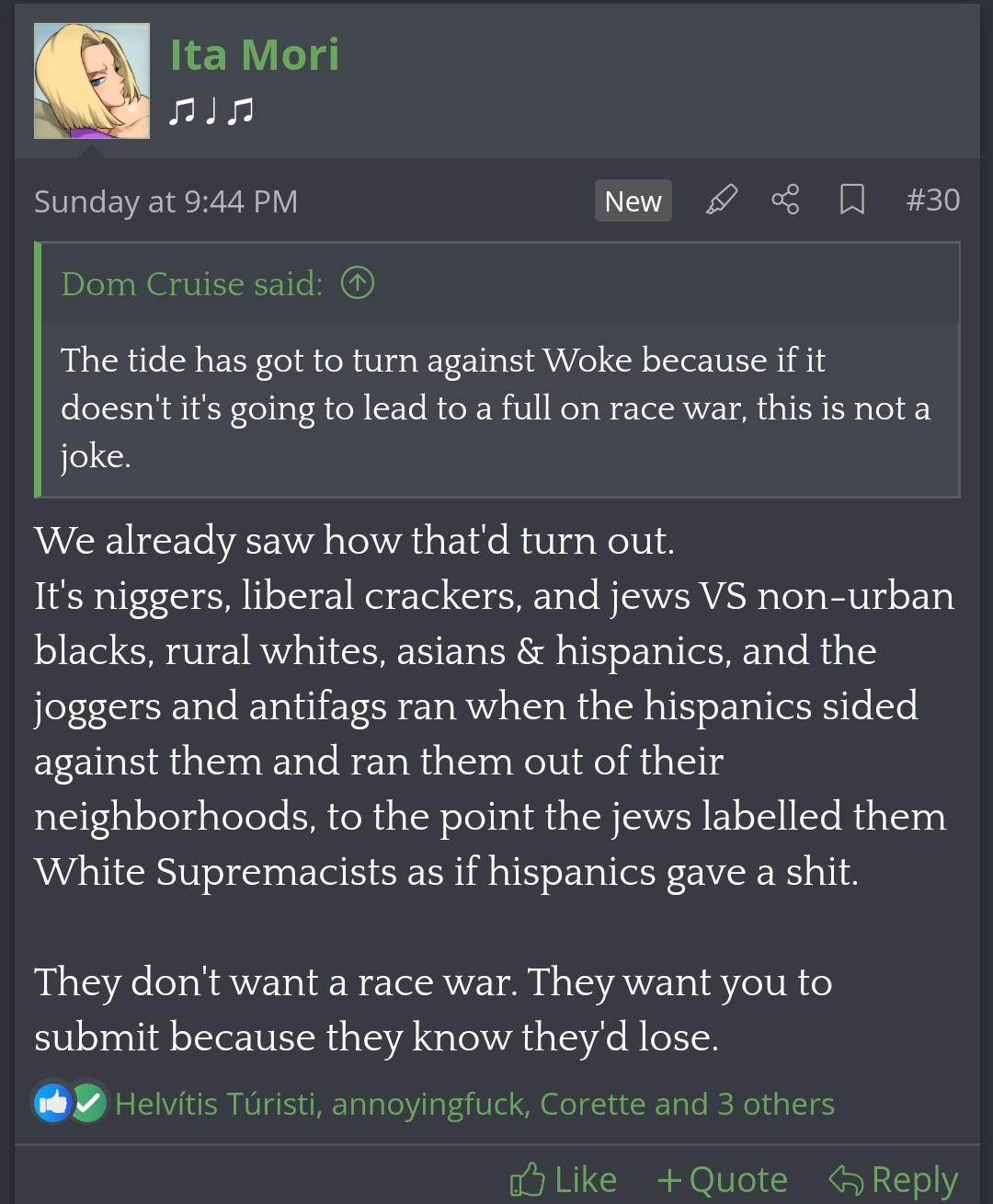Click the Dom Cruise said: quote header
The image size is (993, 1204).
point(192,284)
